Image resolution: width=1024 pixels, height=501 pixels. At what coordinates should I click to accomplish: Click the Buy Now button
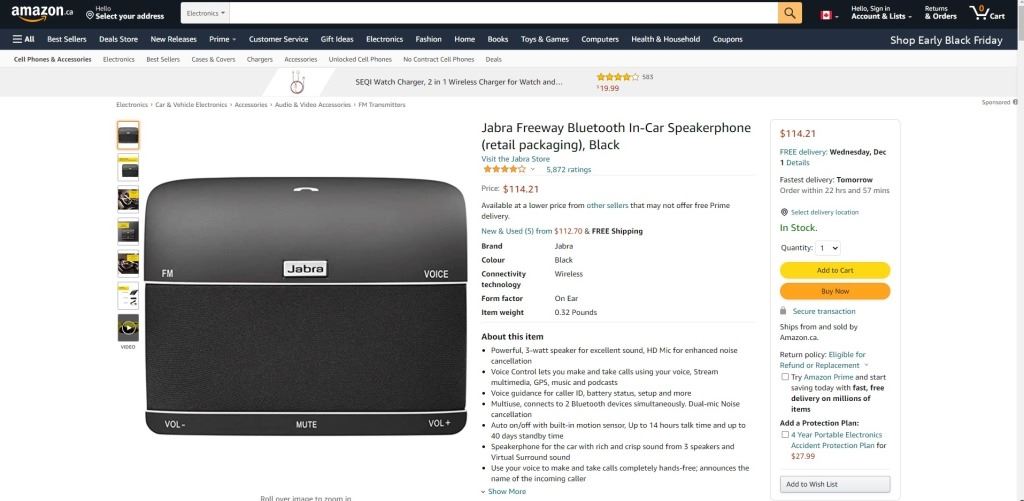point(835,291)
